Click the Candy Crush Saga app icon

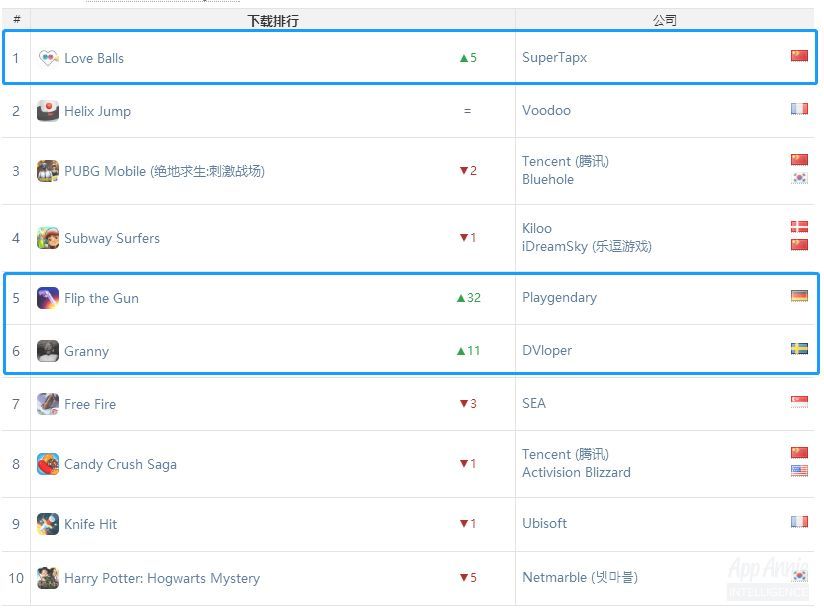[x=48, y=464]
